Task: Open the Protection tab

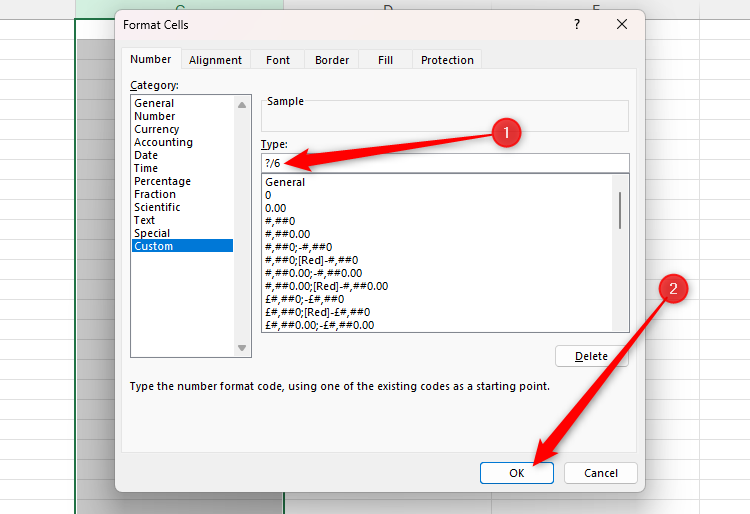Action: point(447,60)
